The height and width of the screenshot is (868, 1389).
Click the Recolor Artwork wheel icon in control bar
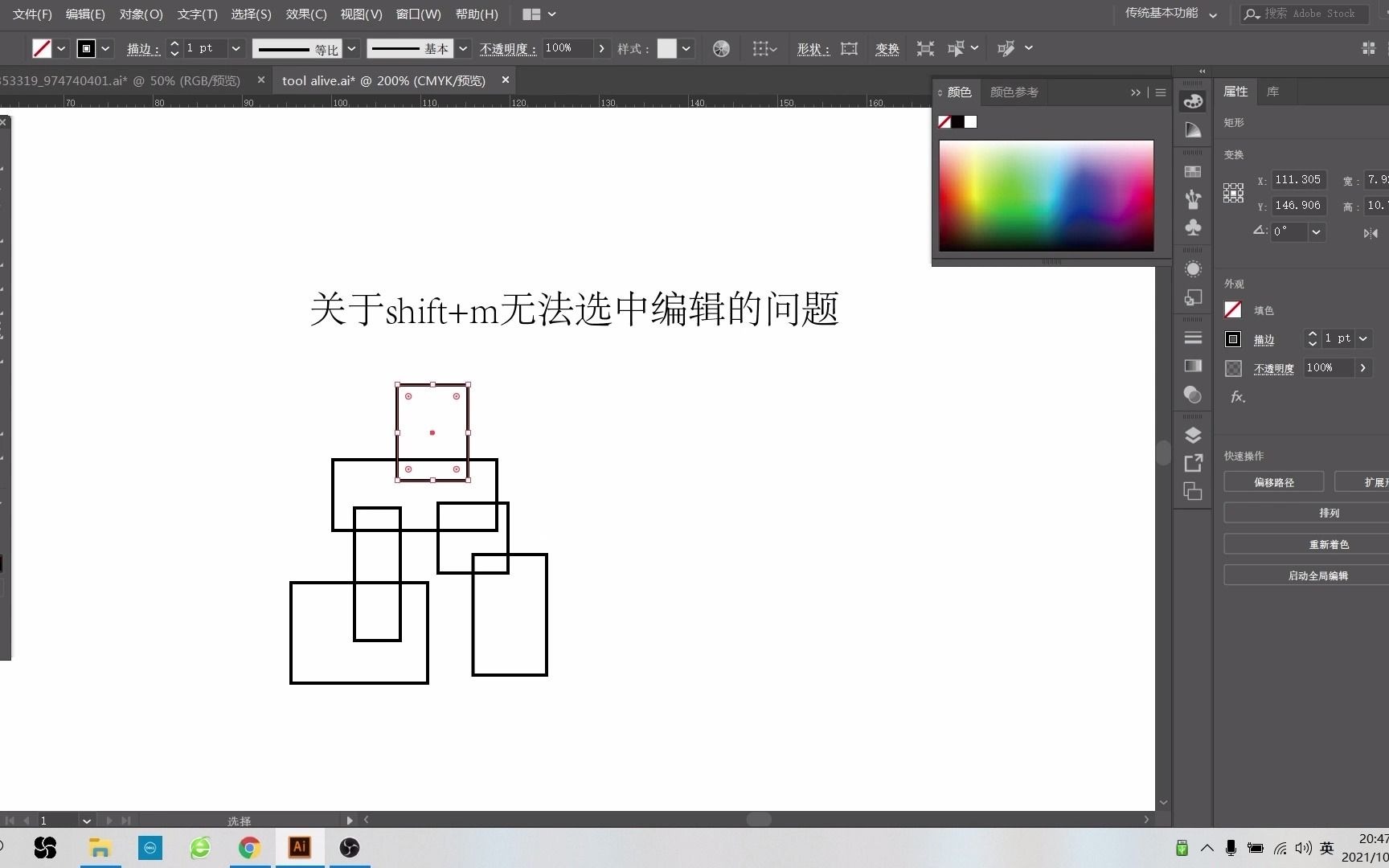click(x=721, y=49)
